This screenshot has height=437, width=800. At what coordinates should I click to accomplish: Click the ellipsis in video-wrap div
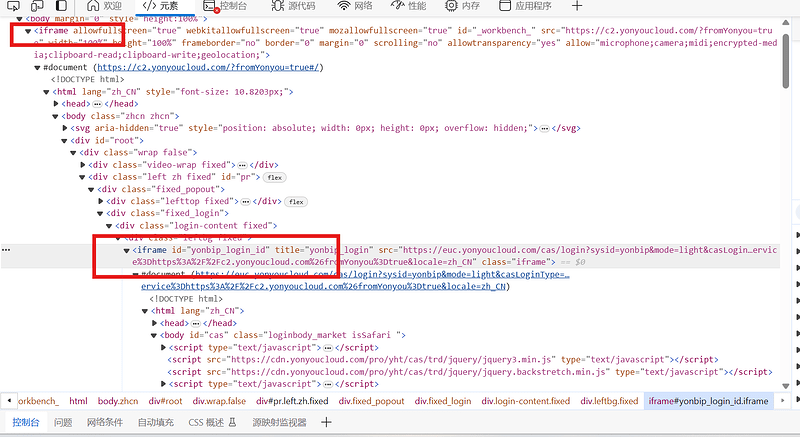point(242,165)
